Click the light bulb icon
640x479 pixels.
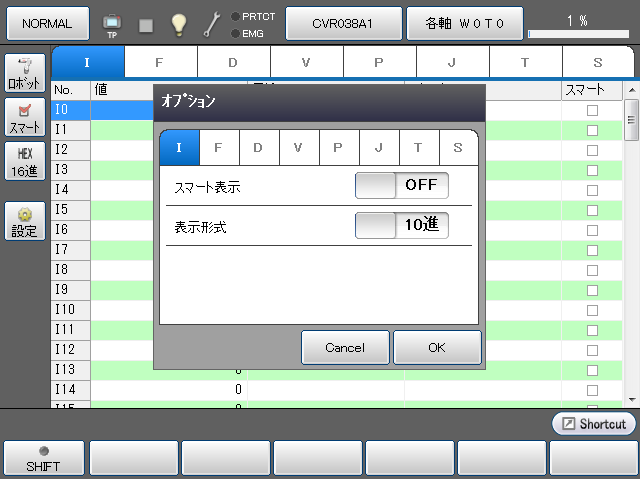point(179,24)
